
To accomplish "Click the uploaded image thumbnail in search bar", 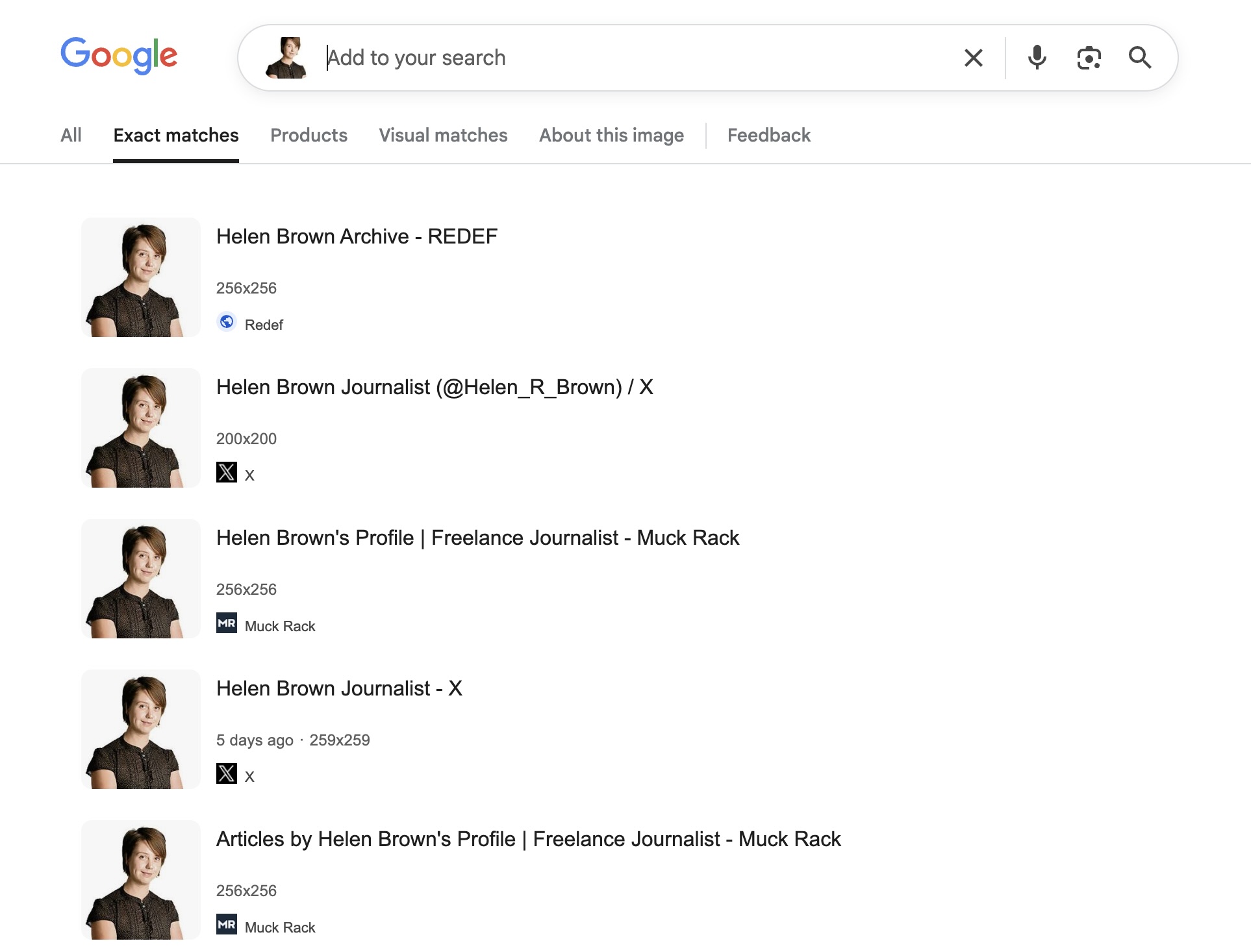I will point(286,58).
